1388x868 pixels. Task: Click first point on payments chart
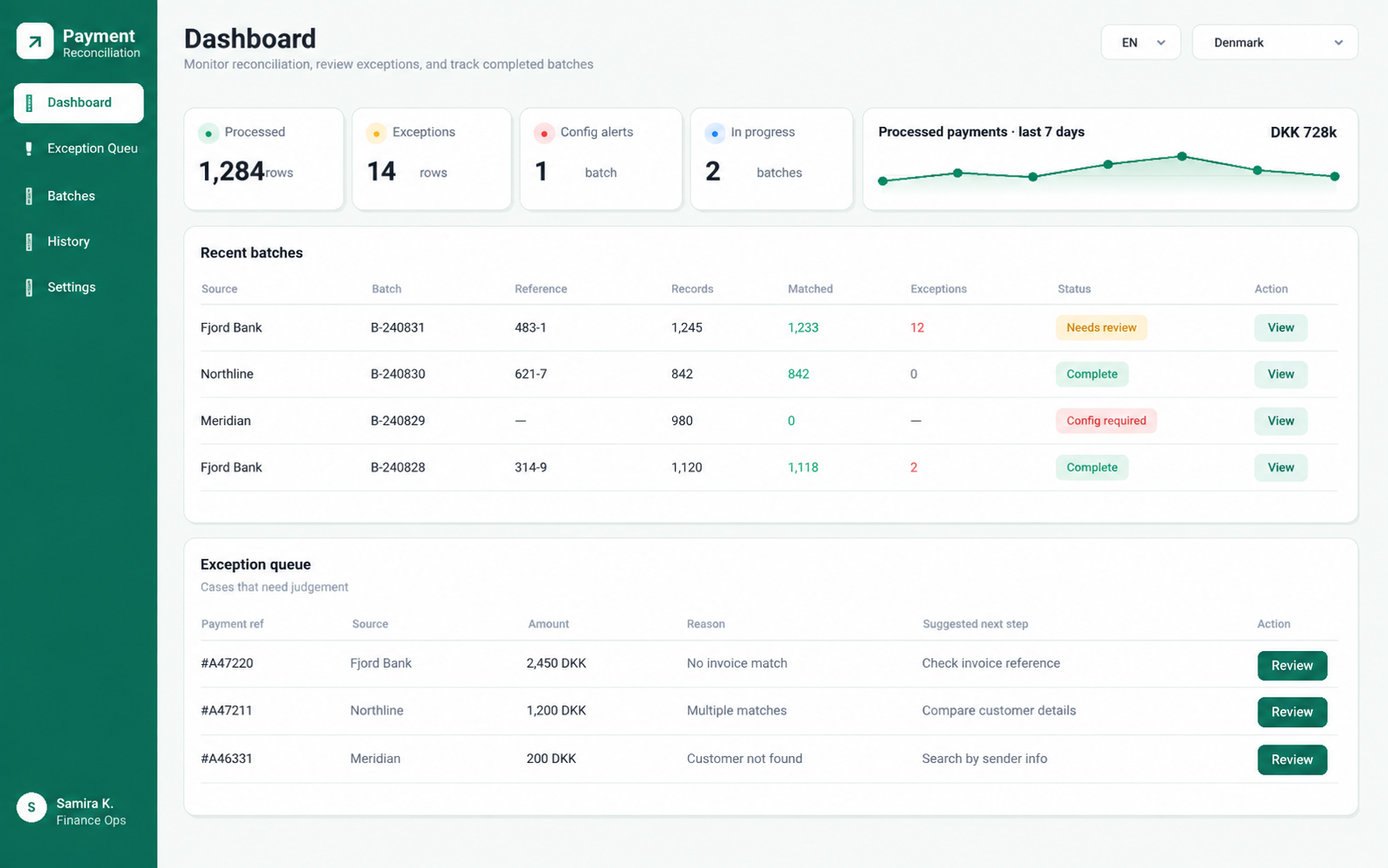(882, 181)
